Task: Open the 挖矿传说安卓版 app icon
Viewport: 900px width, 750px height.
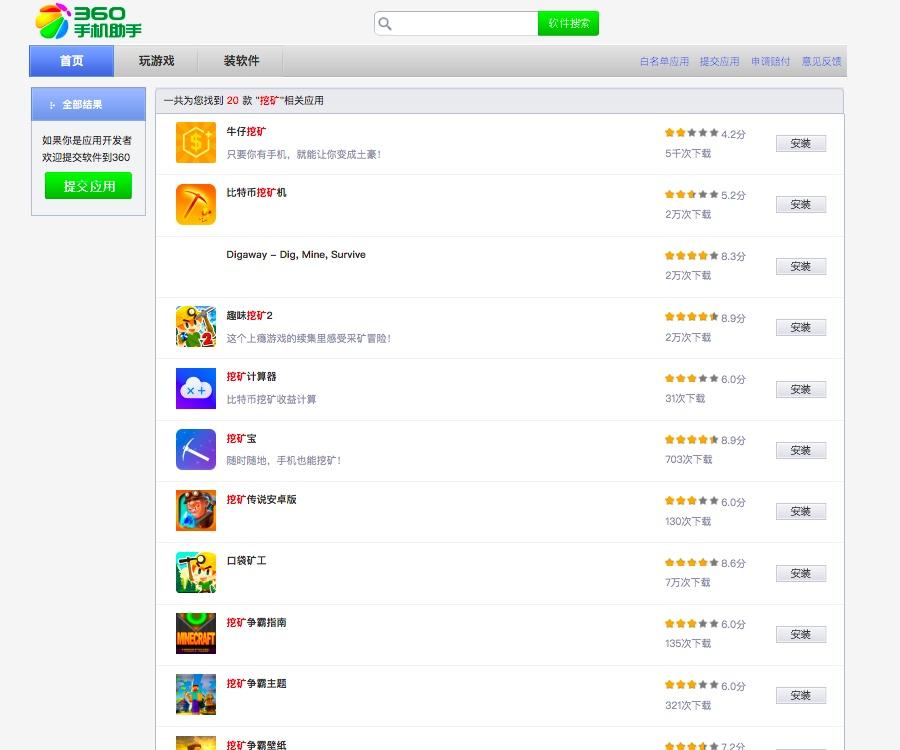Action: pyautogui.click(x=196, y=510)
